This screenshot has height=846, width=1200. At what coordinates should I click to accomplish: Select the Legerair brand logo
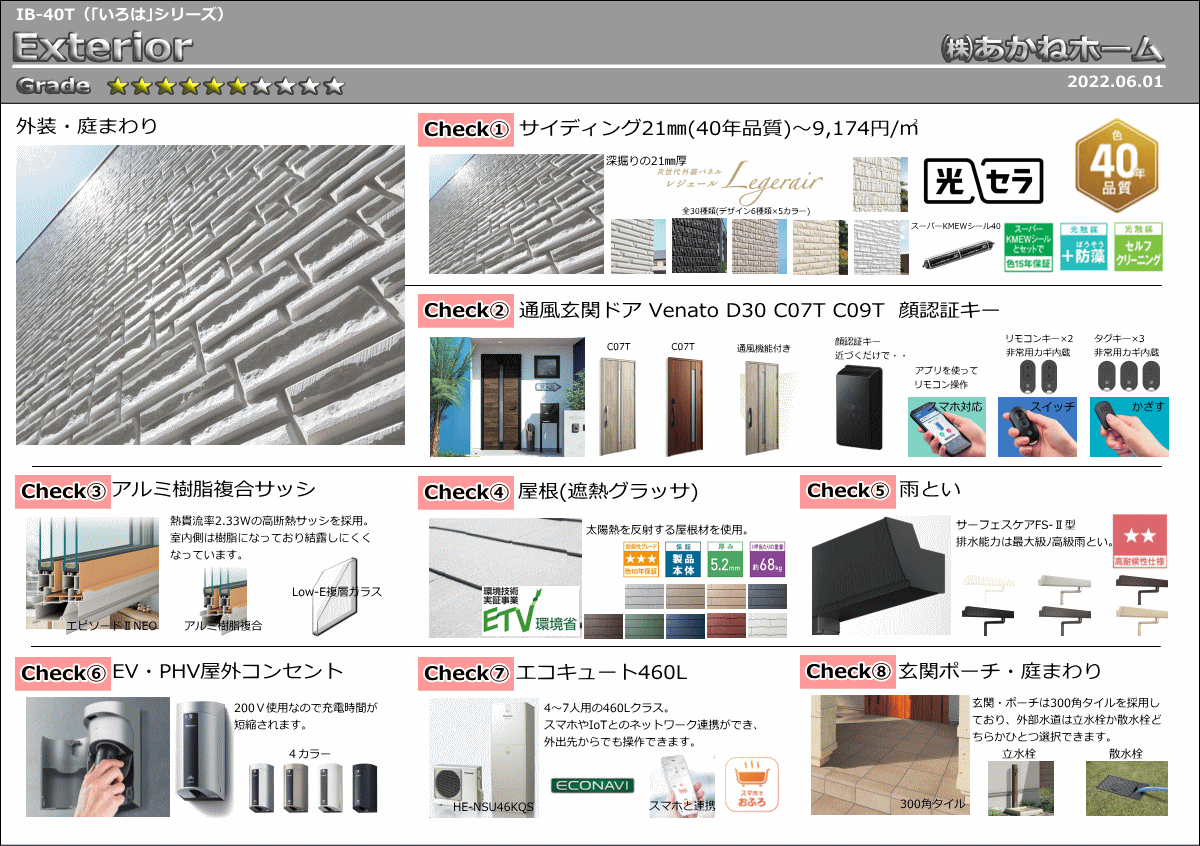[739, 180]
